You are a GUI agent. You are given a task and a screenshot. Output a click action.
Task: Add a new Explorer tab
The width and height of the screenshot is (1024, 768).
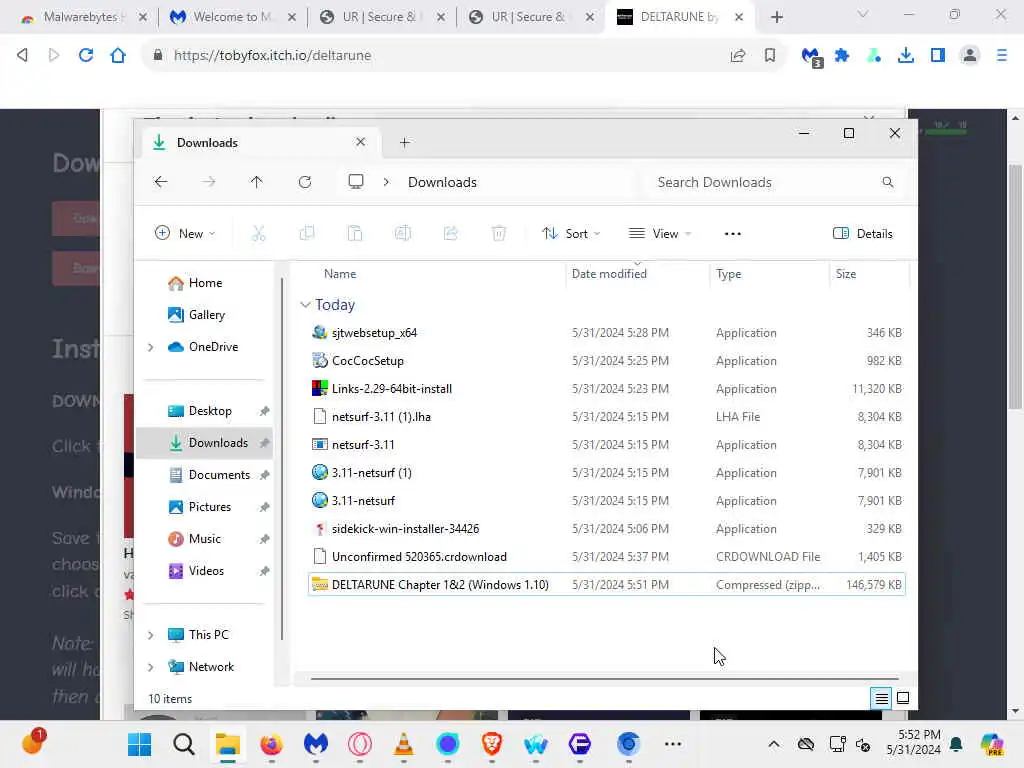coord(404,143)
